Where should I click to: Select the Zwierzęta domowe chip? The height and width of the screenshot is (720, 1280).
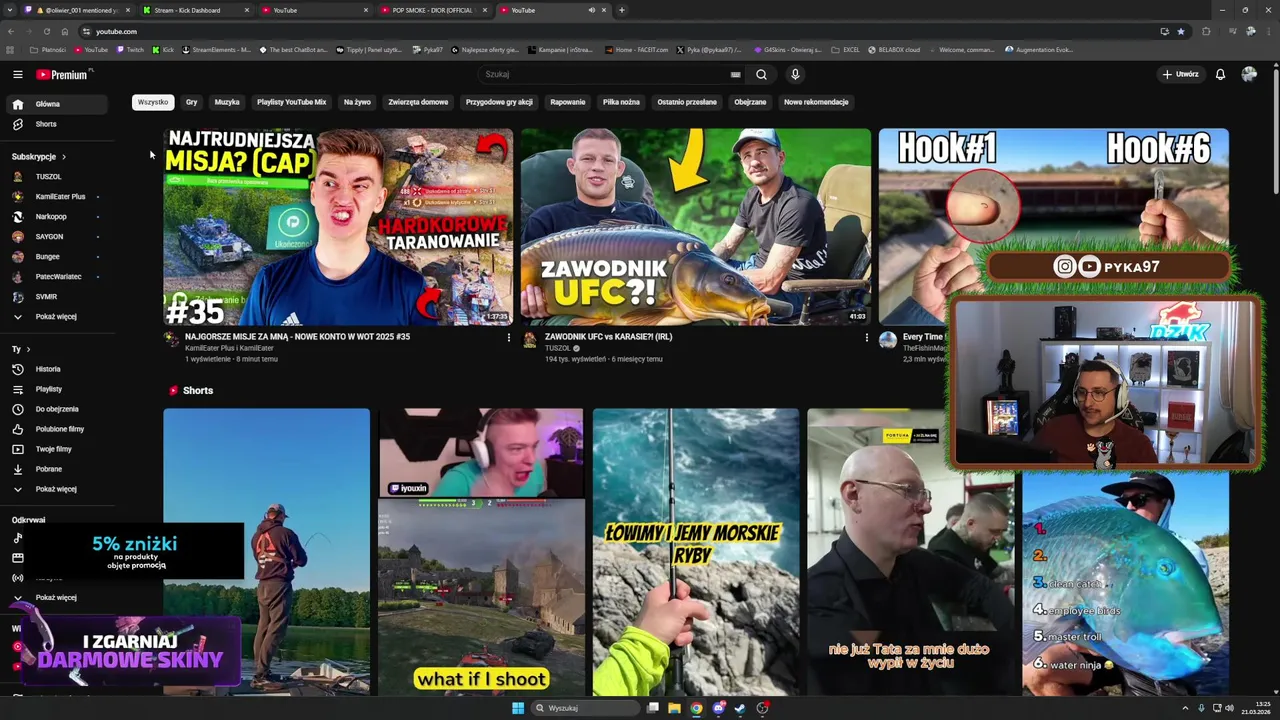pos(418,102)
